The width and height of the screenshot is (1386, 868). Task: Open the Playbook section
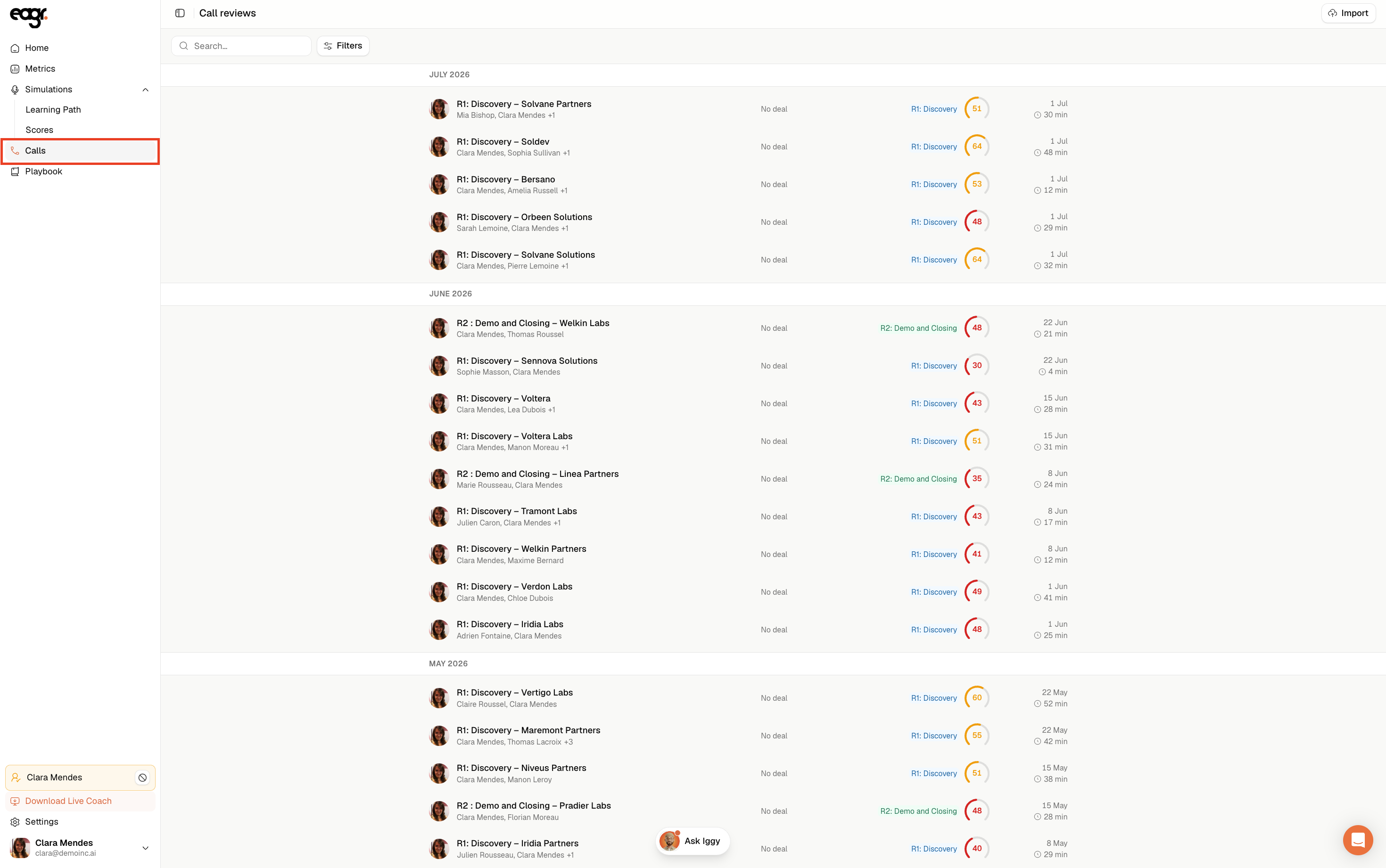[x=80, y=171]
